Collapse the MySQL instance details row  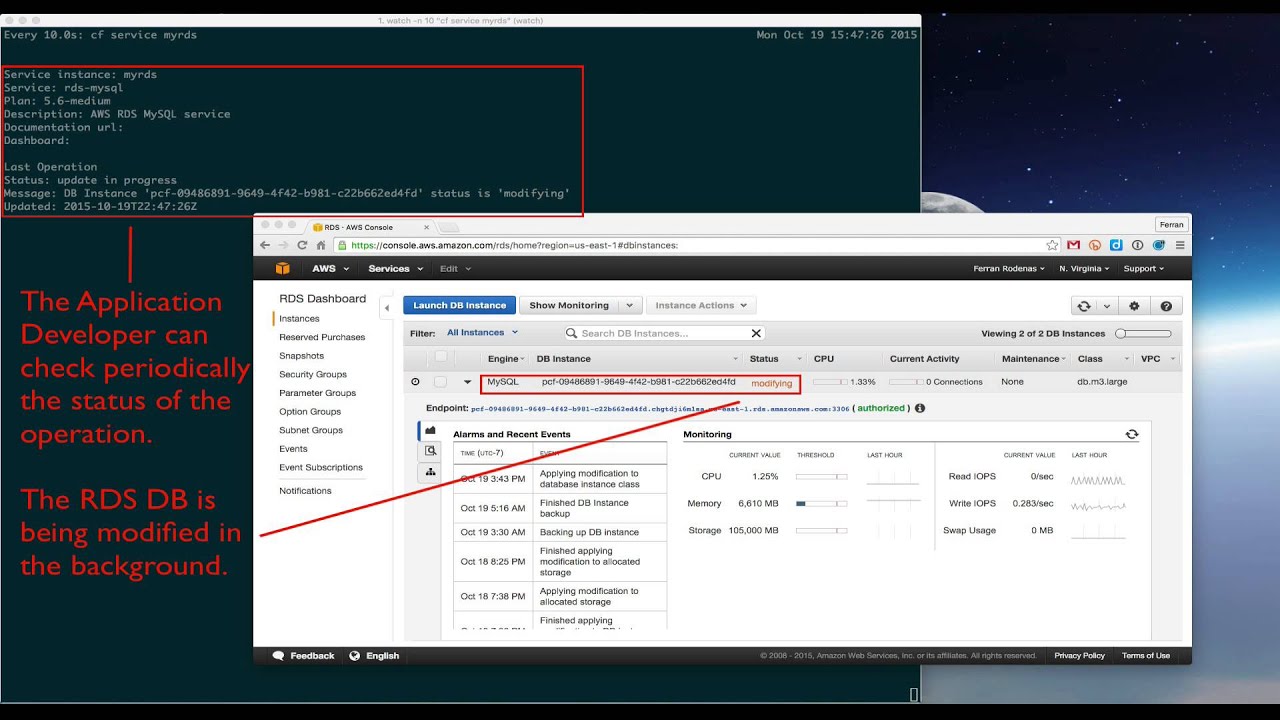point(467,382)
